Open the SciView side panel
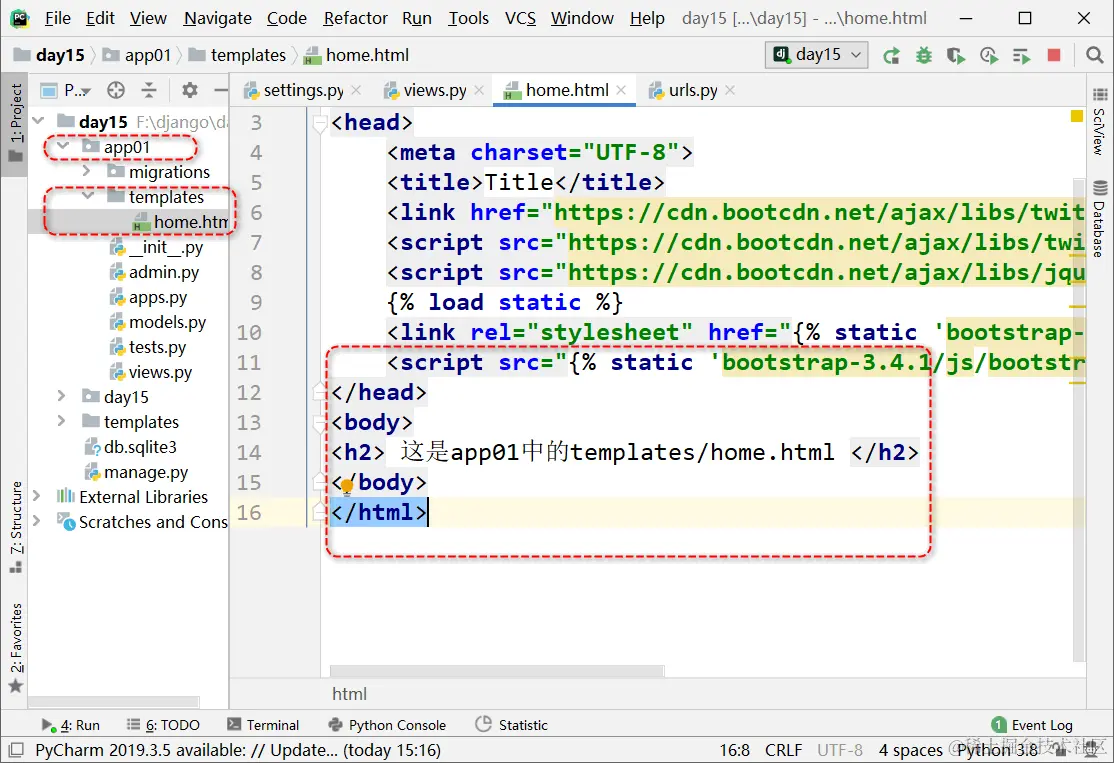 tap(1100, 123)
